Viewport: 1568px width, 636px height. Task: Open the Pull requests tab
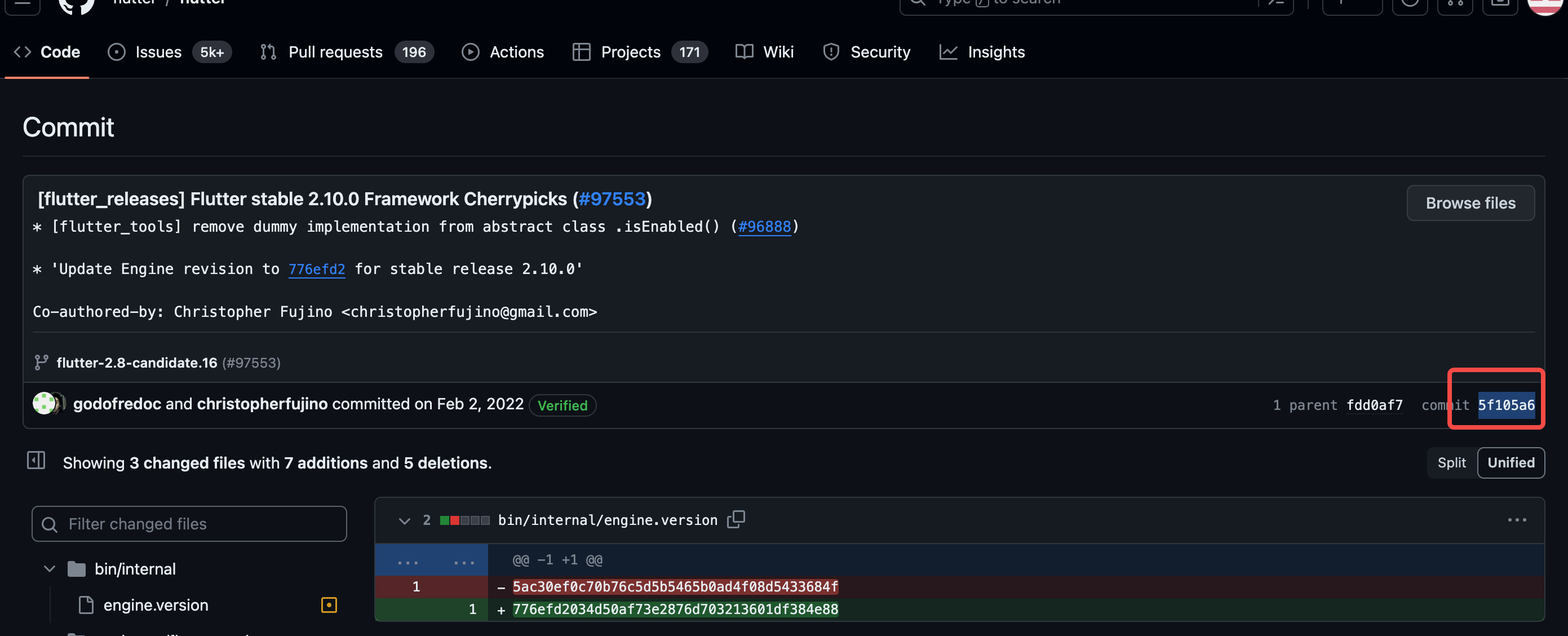coord(347,52)
